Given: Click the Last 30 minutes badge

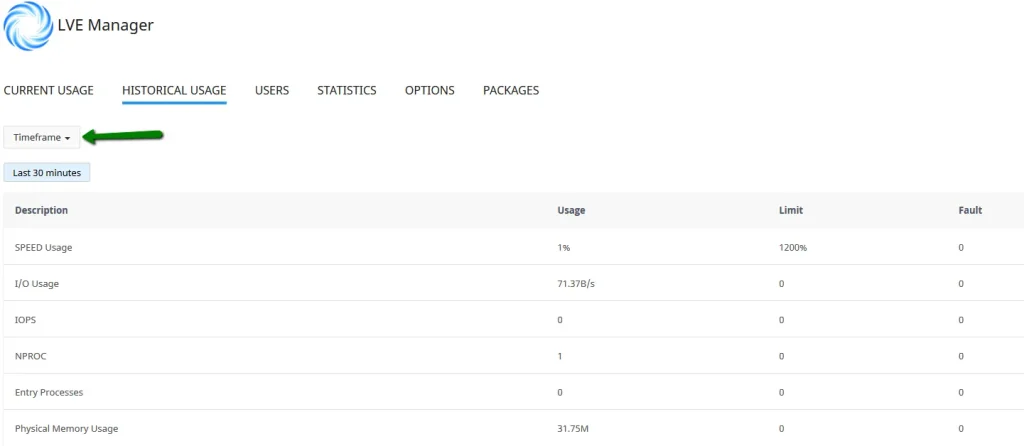Looking at the screenshot, I should [x=48, y=173].
